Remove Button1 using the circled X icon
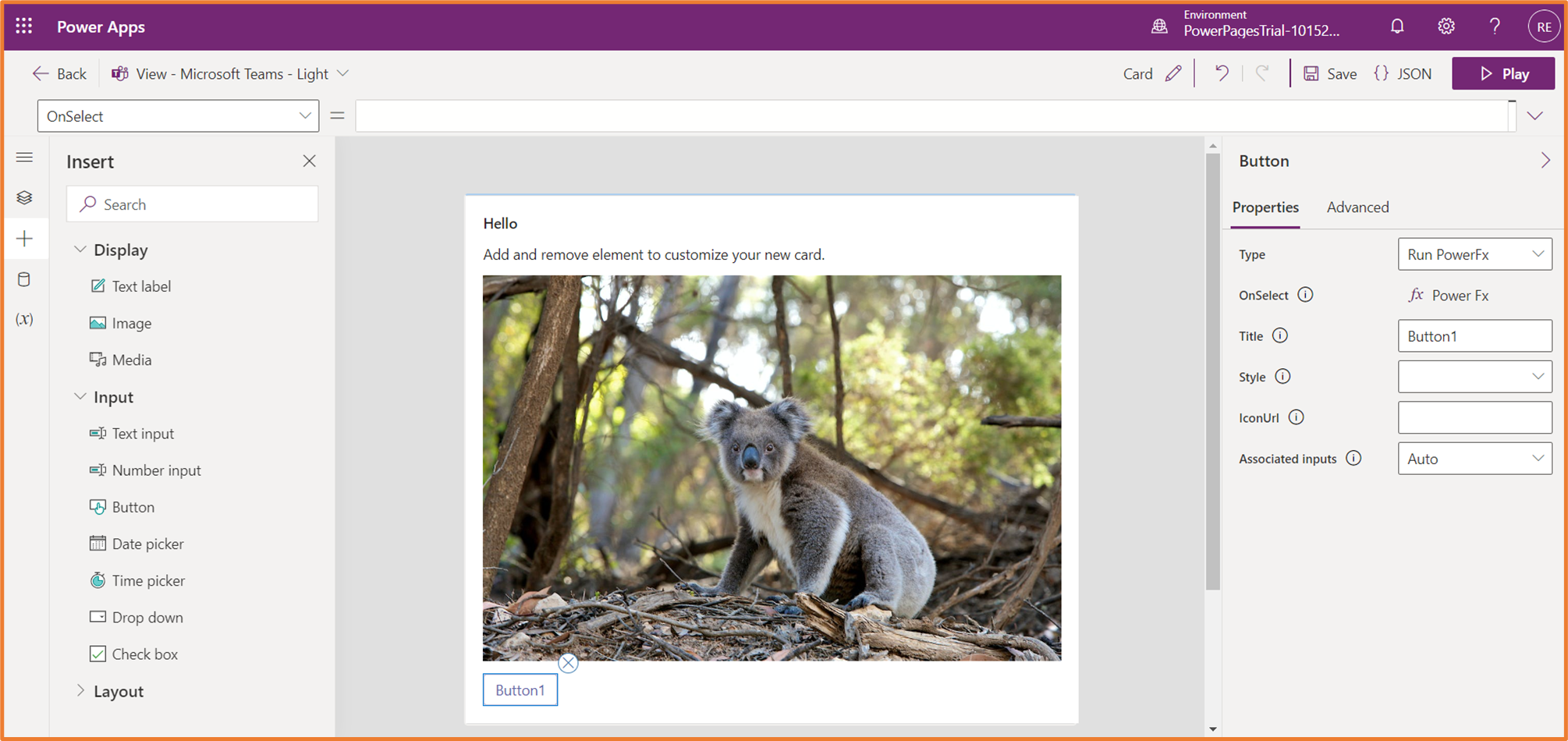This screenshot has height=741, width=1568. click(x=568, y=663)
